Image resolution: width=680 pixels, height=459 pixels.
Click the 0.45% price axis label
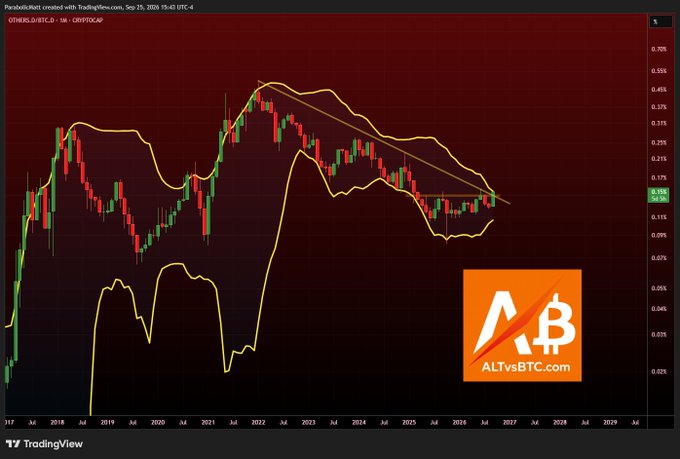coord(659,90)
